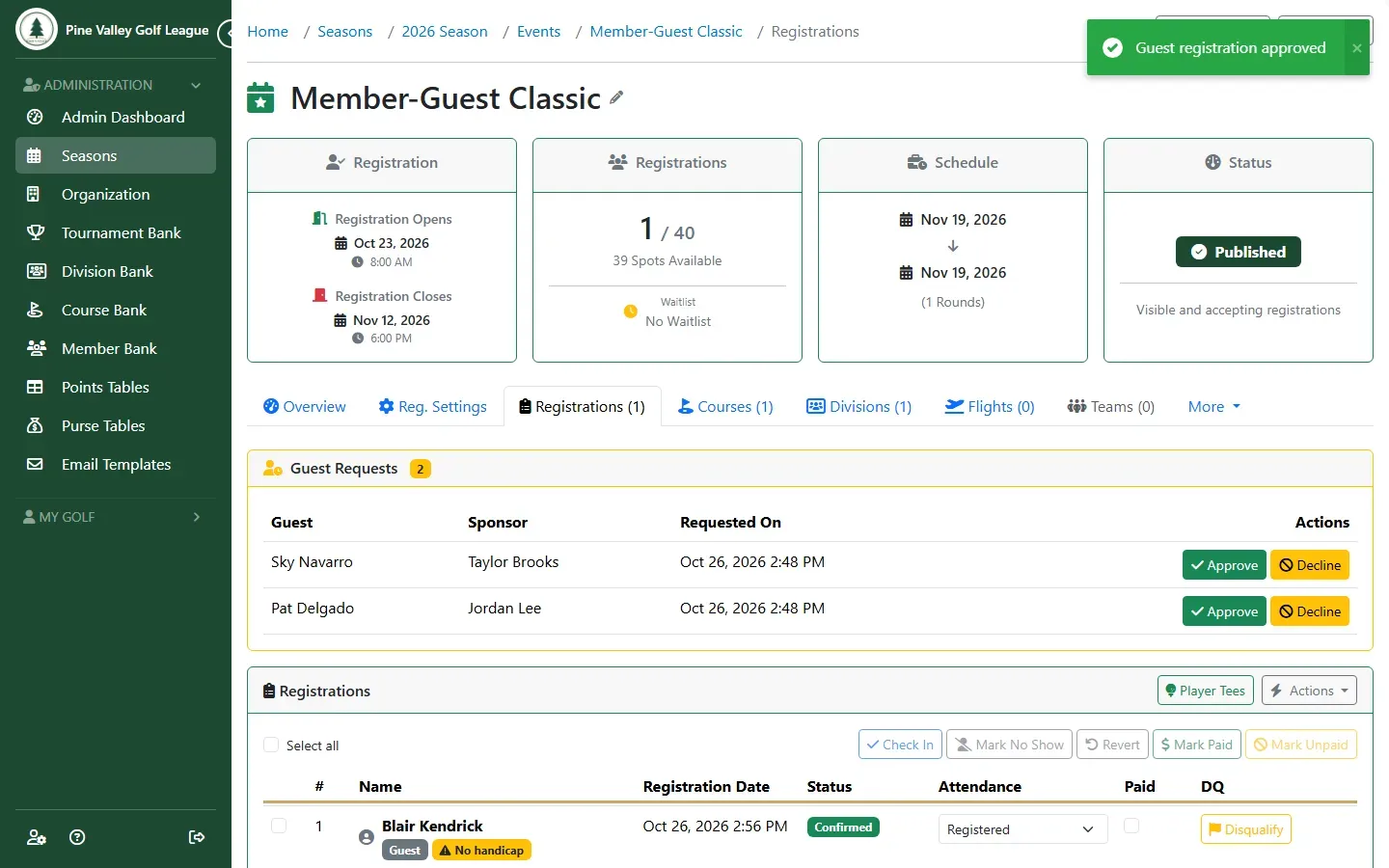The image size is (1389, 868).
Task: Check the Select all checkbox
Action: [x=271, y=745]
